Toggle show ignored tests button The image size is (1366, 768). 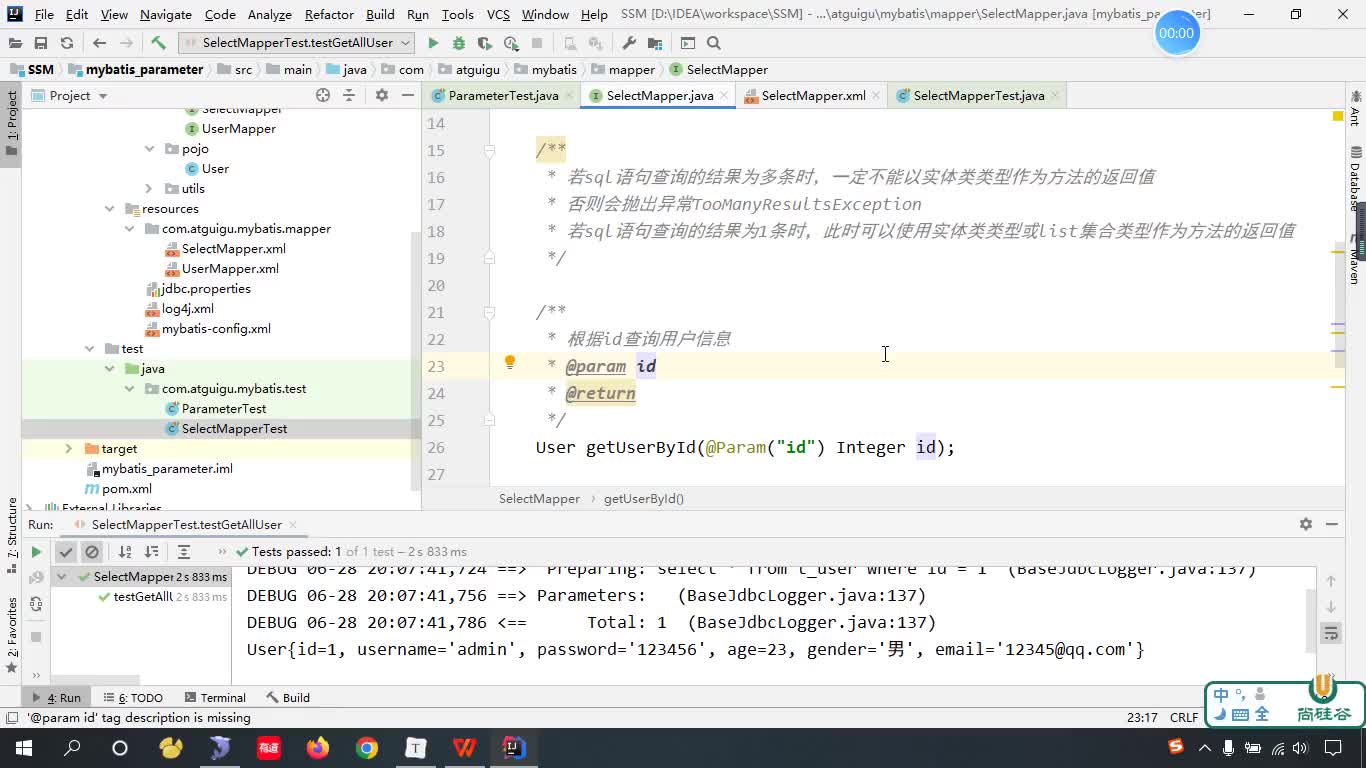(x=92, y=551)
